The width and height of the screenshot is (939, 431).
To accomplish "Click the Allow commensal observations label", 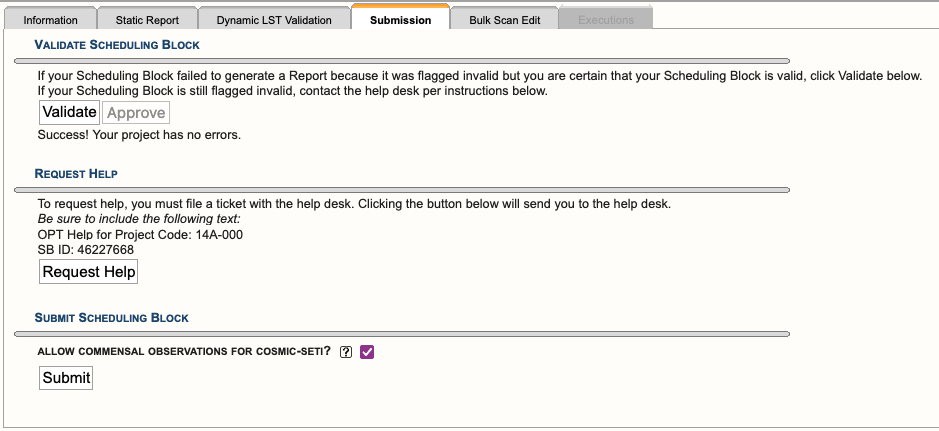I will click(x=184, y=351).
